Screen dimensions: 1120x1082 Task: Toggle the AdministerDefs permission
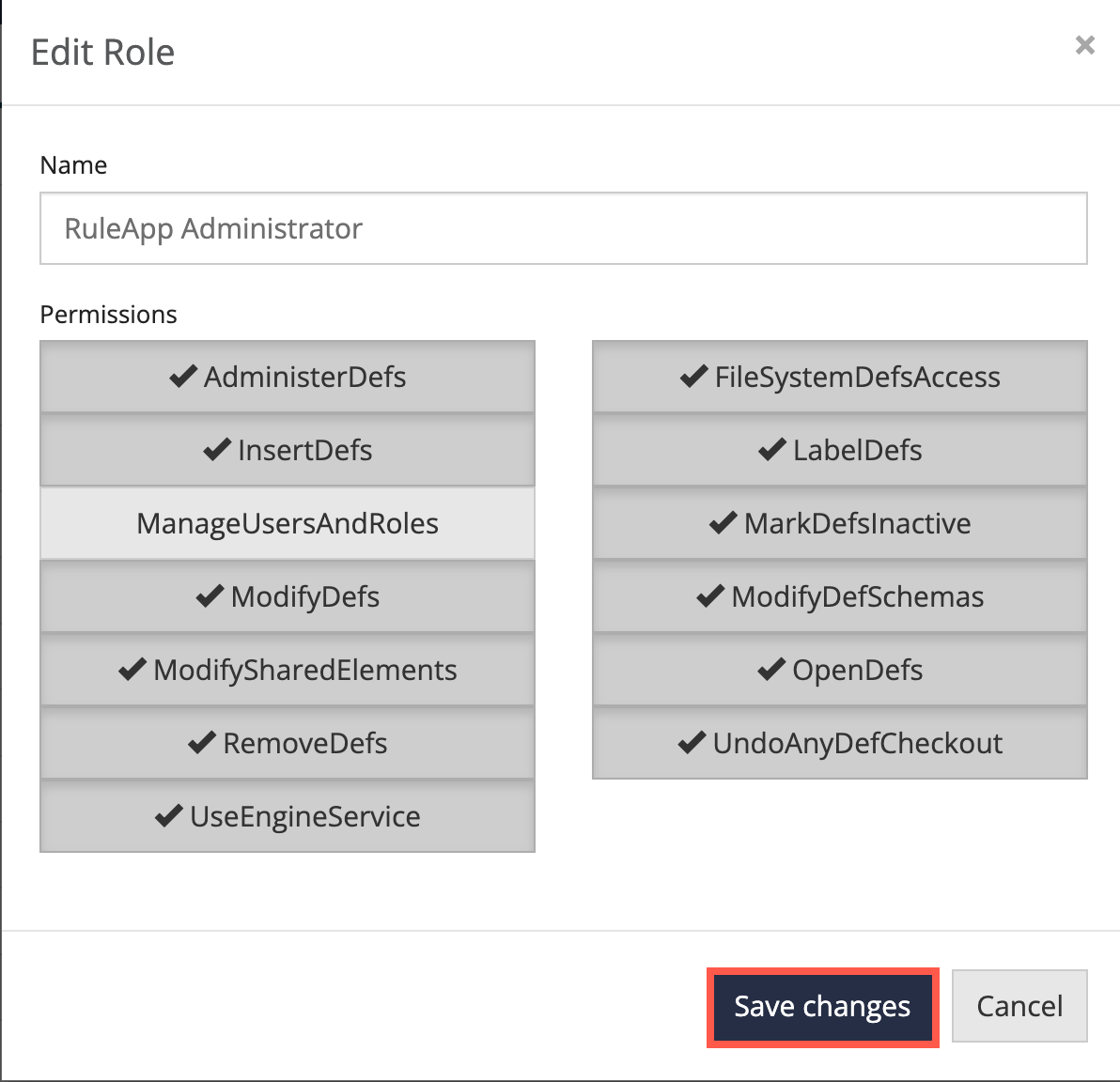(x=288, y=377)
